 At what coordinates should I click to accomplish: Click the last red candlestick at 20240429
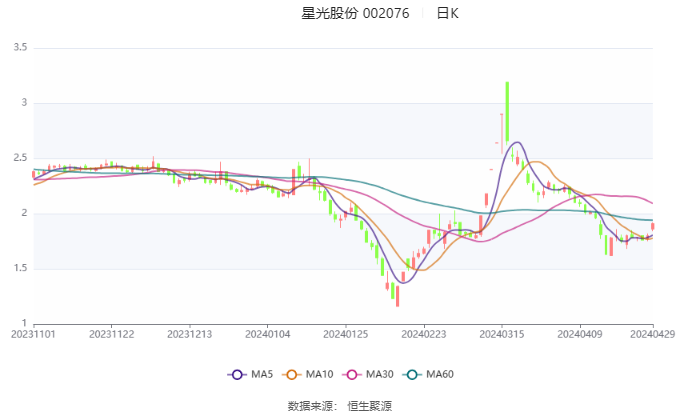click(x=653, y=226)
